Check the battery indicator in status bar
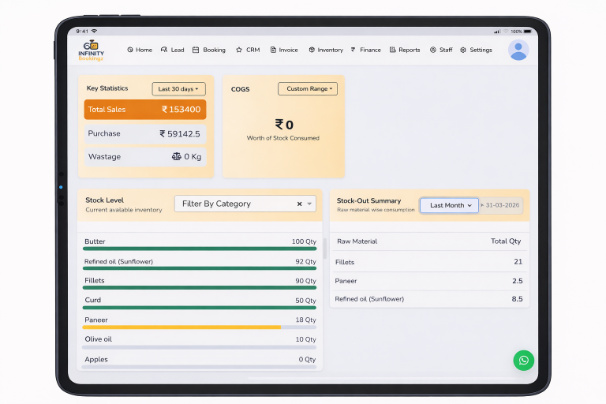Image resolution: width=606 pixels, height=404 pixels. point(528,31)
